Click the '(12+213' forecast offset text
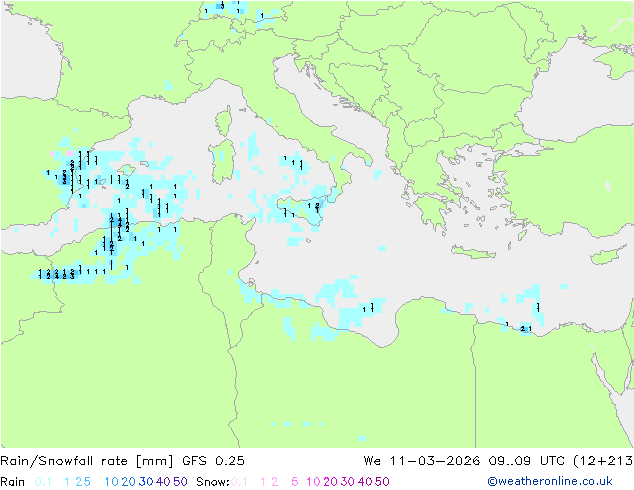Image resolution: width=634 pixels, height=490 pixels. tap(603, 461)
